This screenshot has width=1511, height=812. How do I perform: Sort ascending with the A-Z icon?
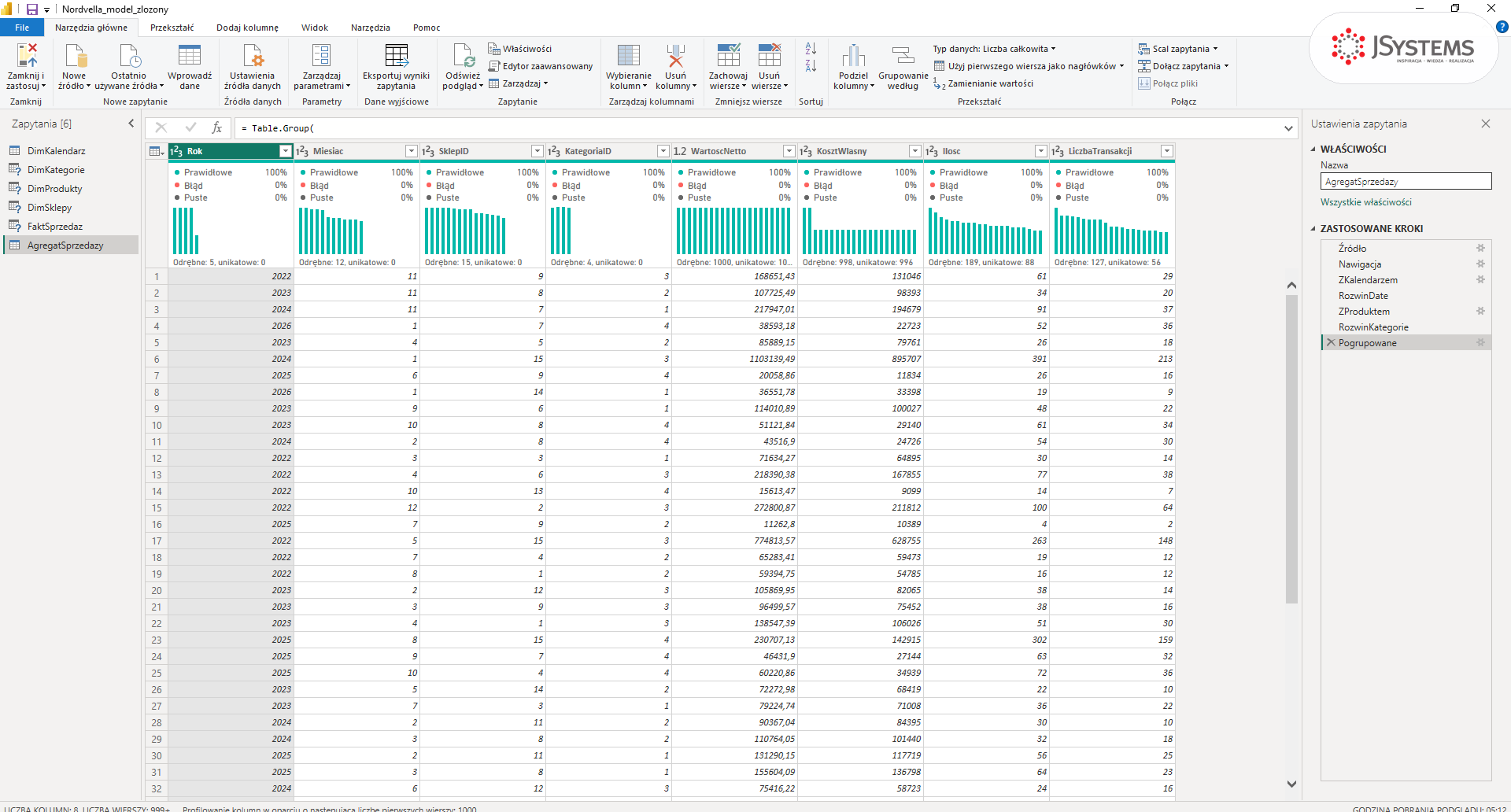(811, 49)
